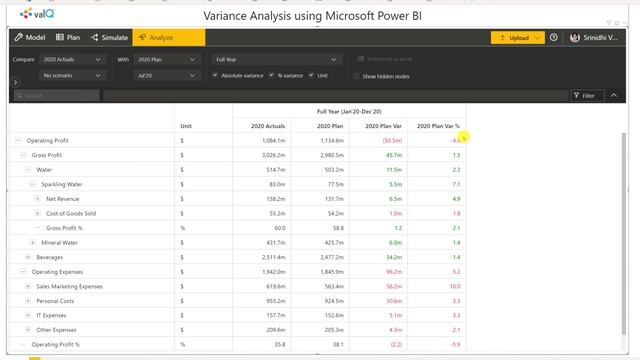The image size is (640, 360).
Task: Open the Full Year period dropdown
Action: pyautogui.click(x=276, y=60)
